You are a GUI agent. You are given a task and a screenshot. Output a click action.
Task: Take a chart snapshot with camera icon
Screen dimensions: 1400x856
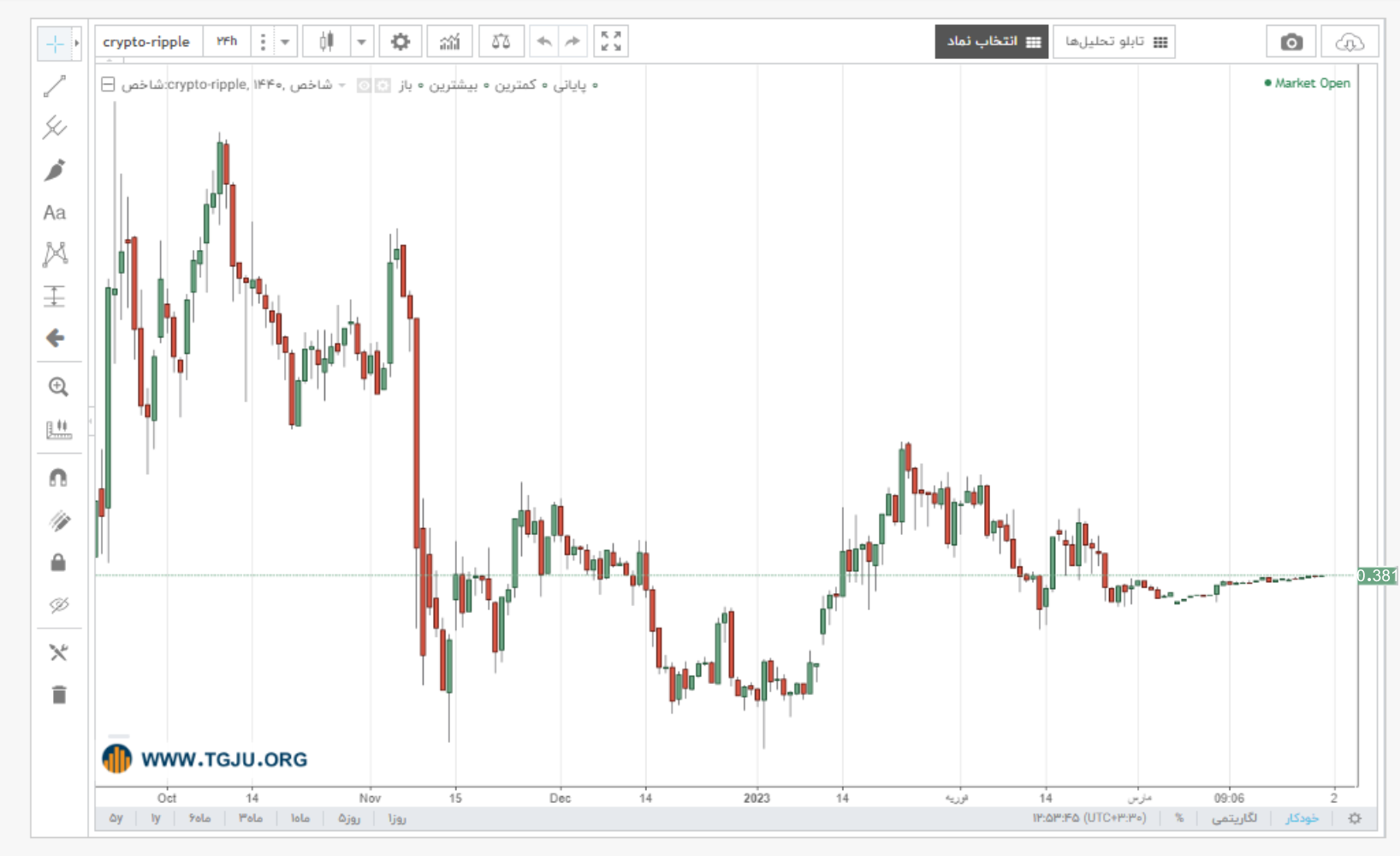click(x=1291, y=42)
